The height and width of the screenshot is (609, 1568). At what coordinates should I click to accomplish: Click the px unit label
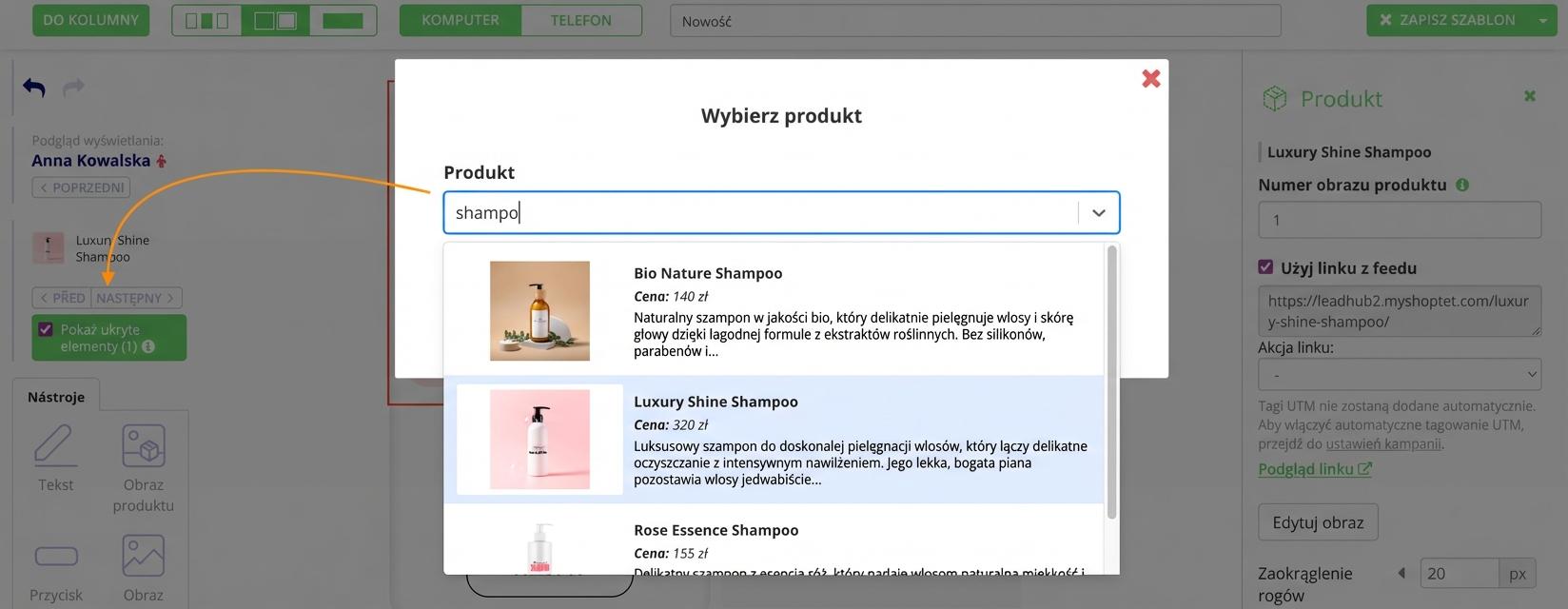tap(1518, 574)
